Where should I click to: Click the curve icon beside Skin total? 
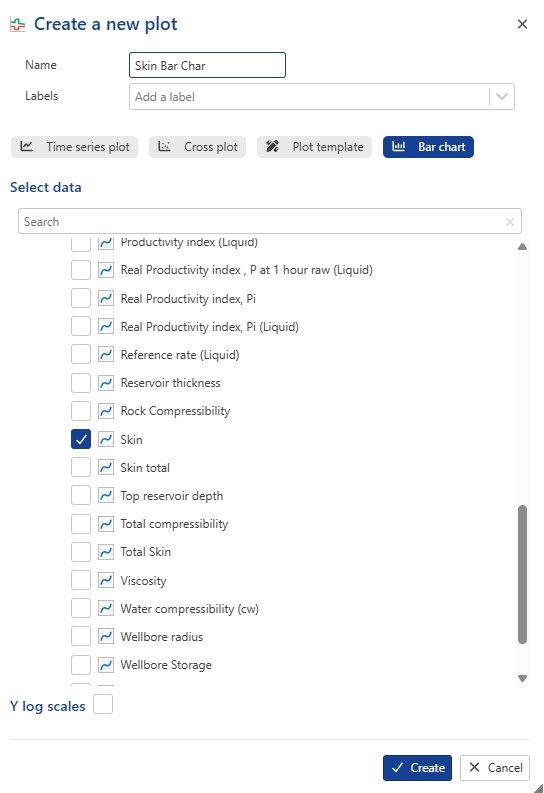coord(106,467)
